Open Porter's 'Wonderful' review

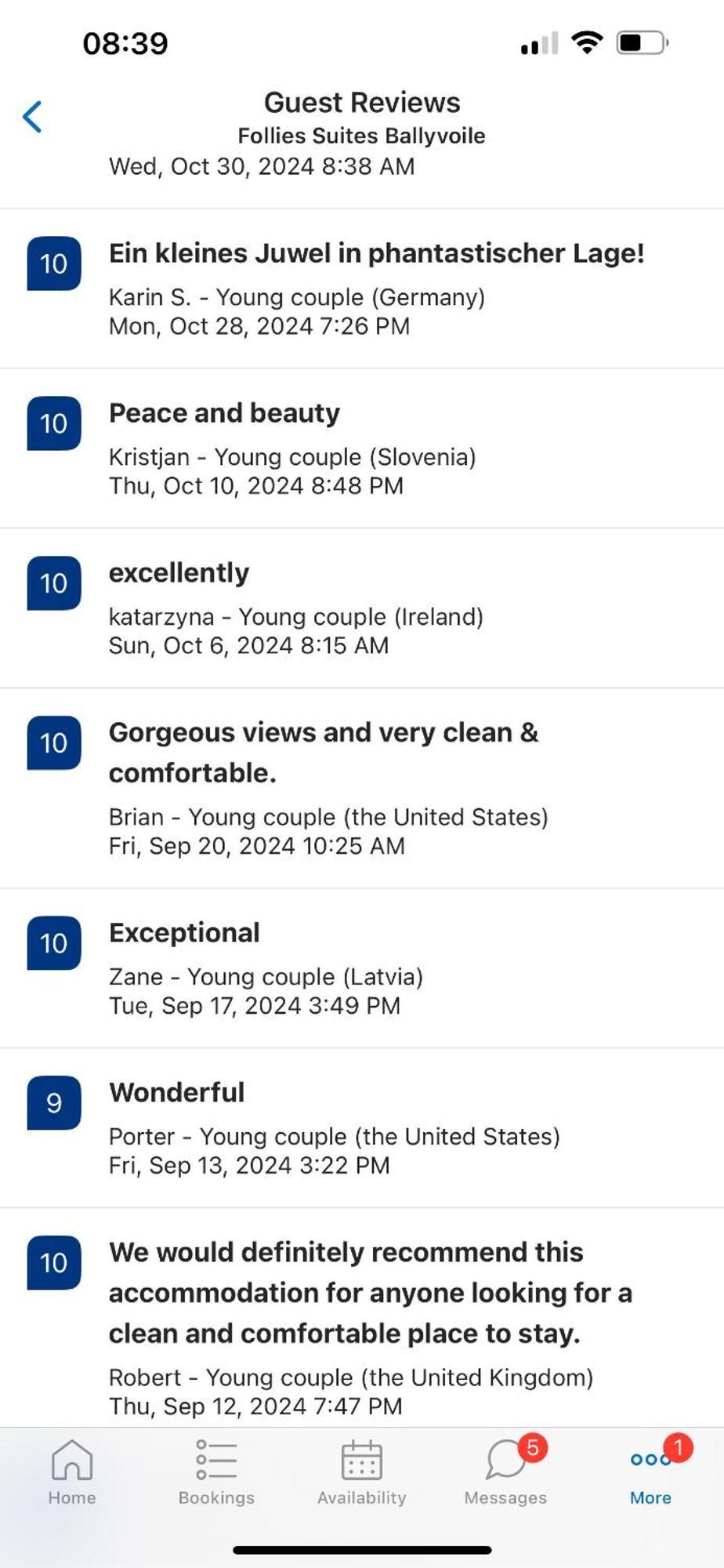pyautogui.click(x=362, y=1128)
